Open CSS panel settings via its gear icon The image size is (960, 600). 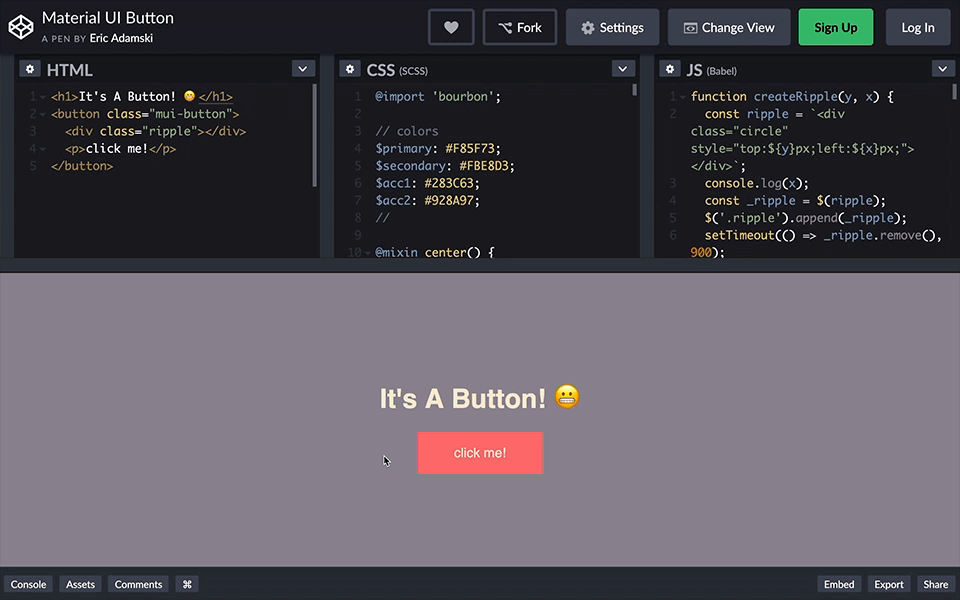click(349, 69)
